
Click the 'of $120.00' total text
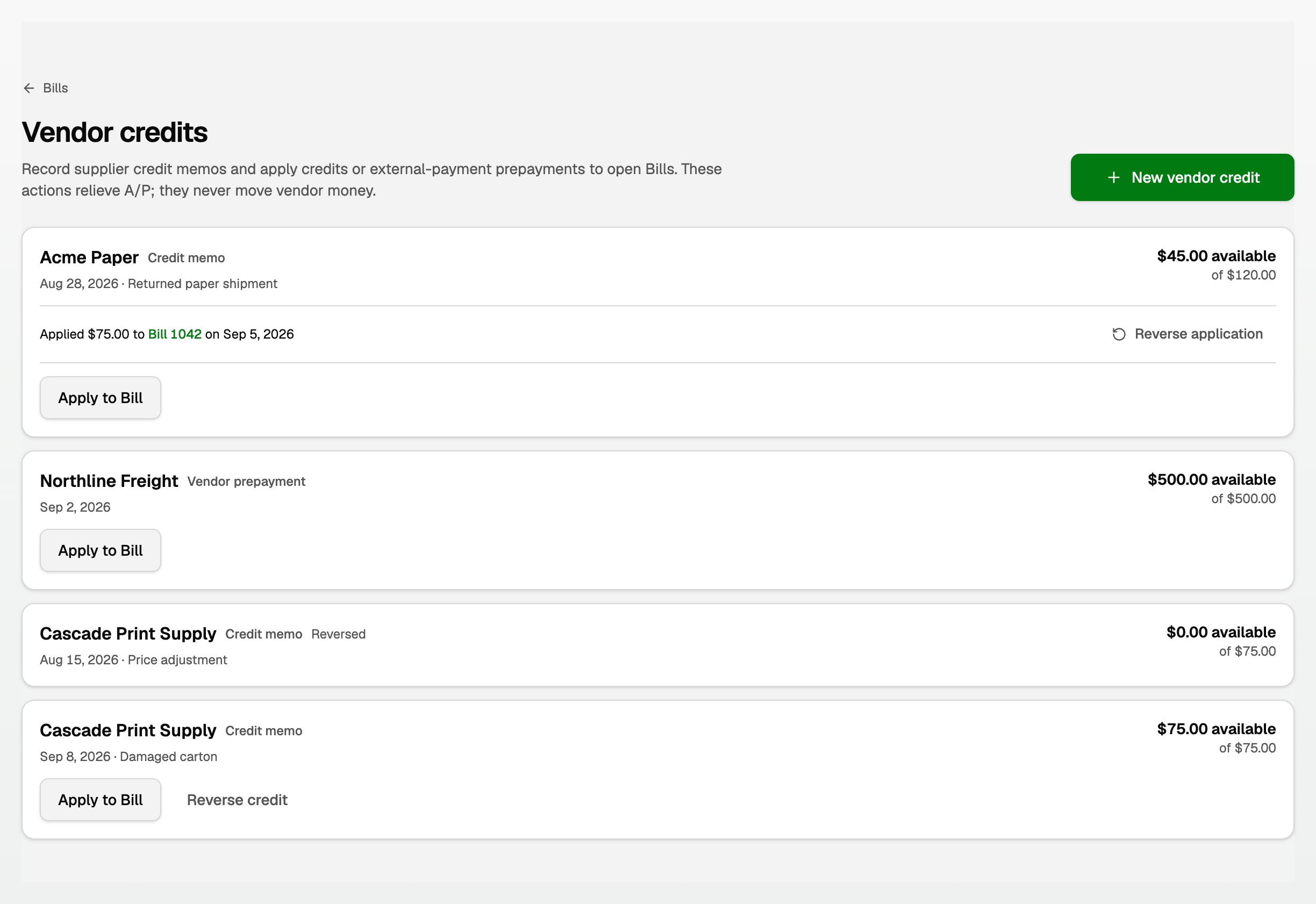click(x=1243, y=275)
